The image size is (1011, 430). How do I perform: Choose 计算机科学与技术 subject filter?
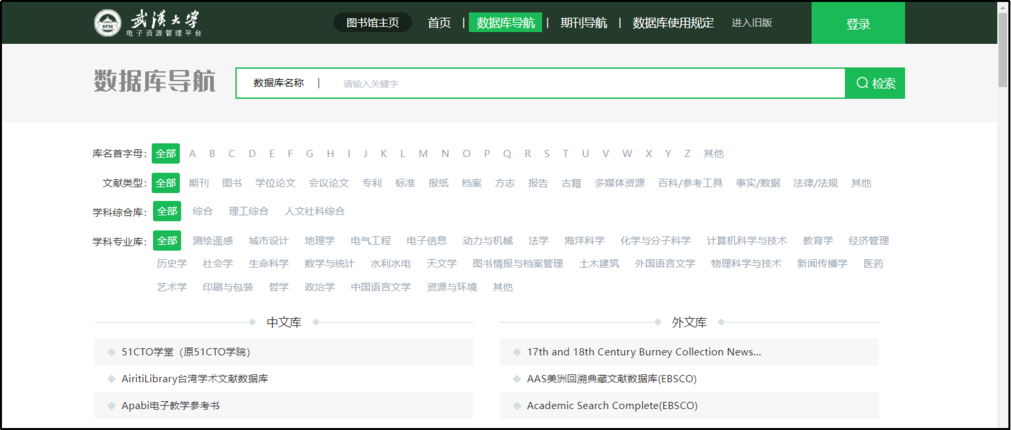click(x=746, y=241)
